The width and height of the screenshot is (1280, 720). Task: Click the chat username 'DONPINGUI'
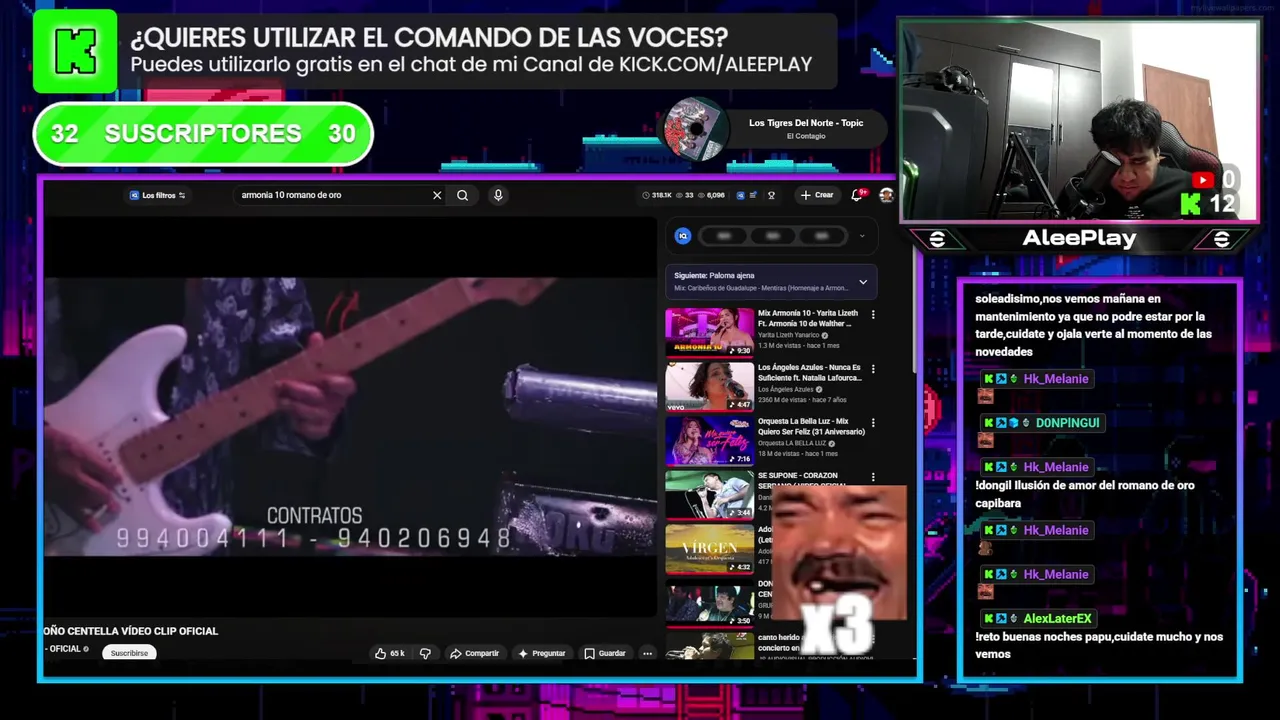pos(1067,423)
